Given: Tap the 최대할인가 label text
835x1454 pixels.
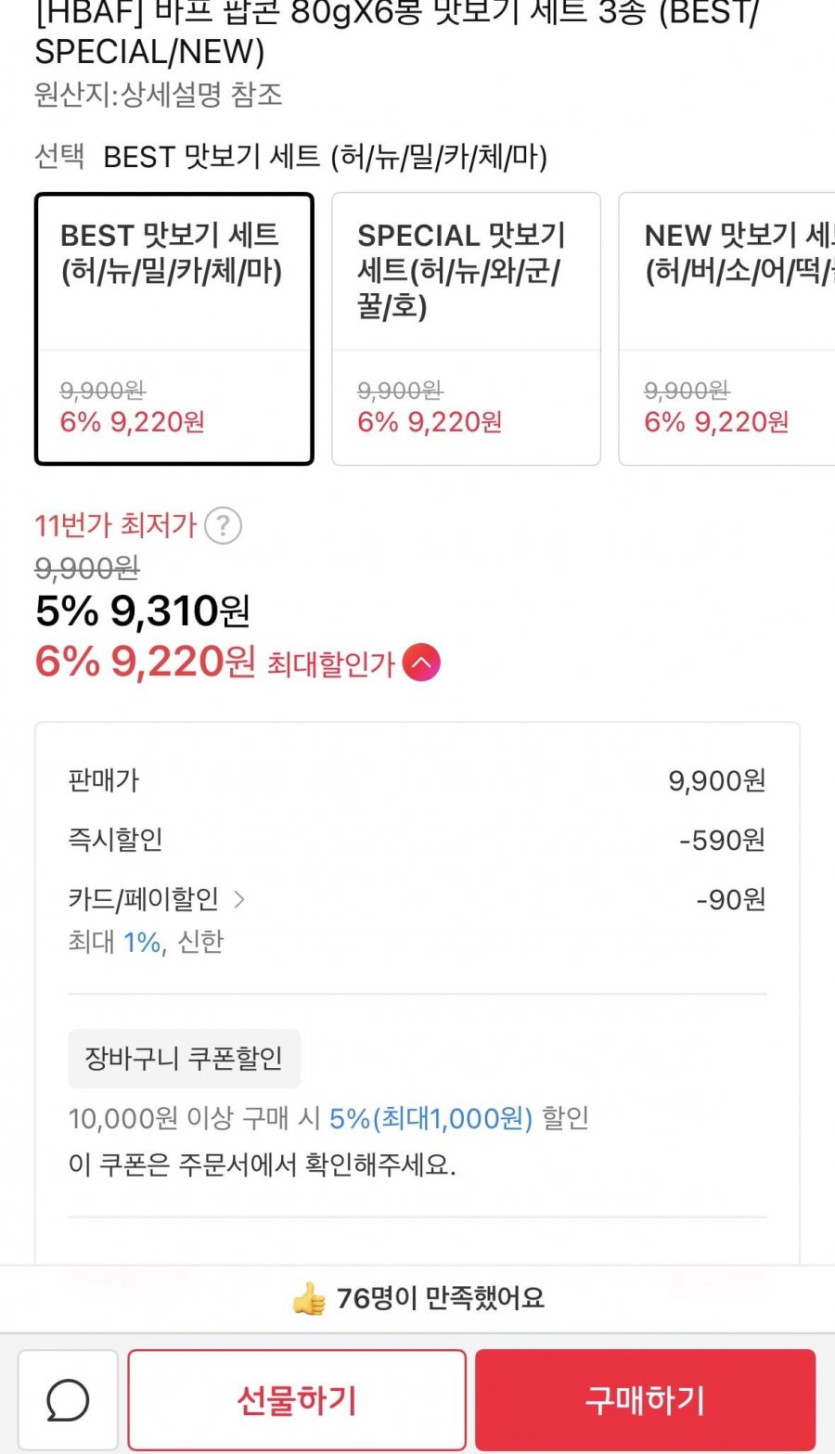Looking at the screenshot, I should [x=330, y=664].
